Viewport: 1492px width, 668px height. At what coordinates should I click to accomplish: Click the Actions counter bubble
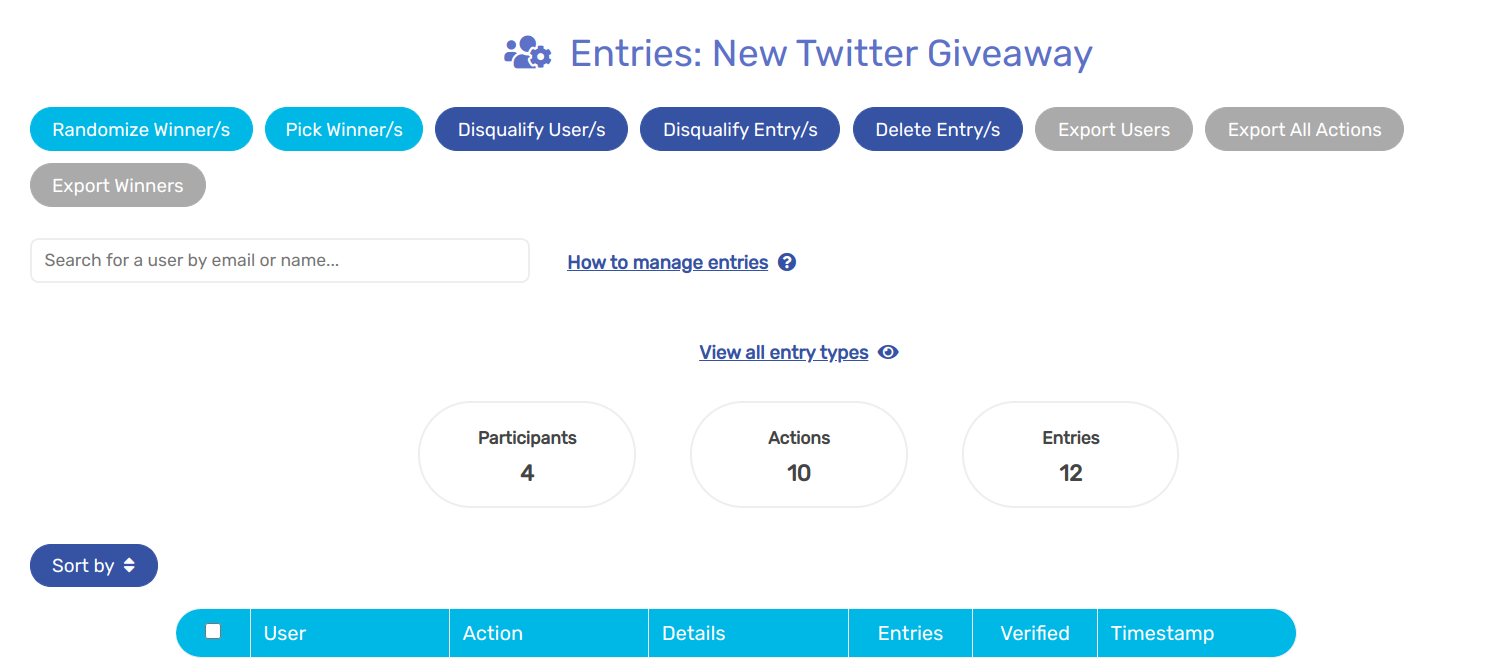[x=798, y=454]
